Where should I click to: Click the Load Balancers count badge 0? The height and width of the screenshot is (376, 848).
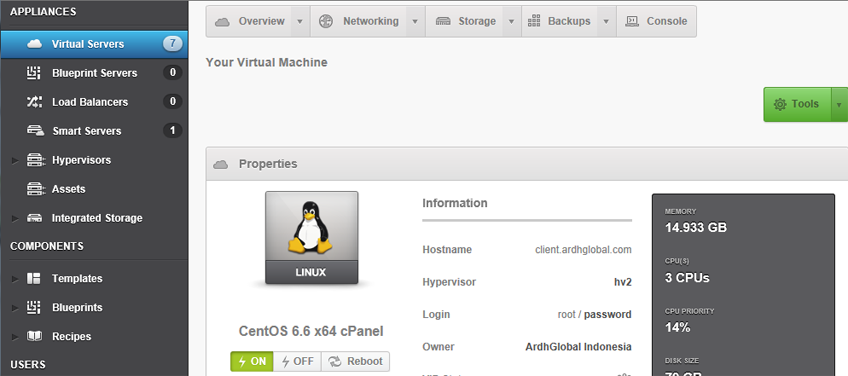pos(173,101)
